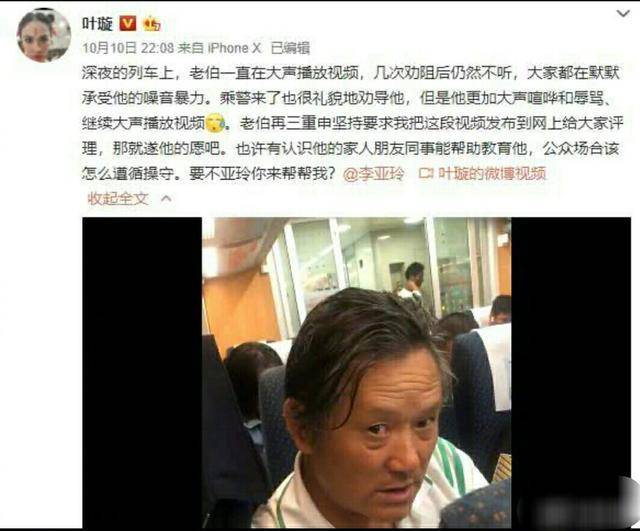The width and height of the screenshot is (640, 531).
Task: Click the 来自 source label
Action: click(191, 48)
